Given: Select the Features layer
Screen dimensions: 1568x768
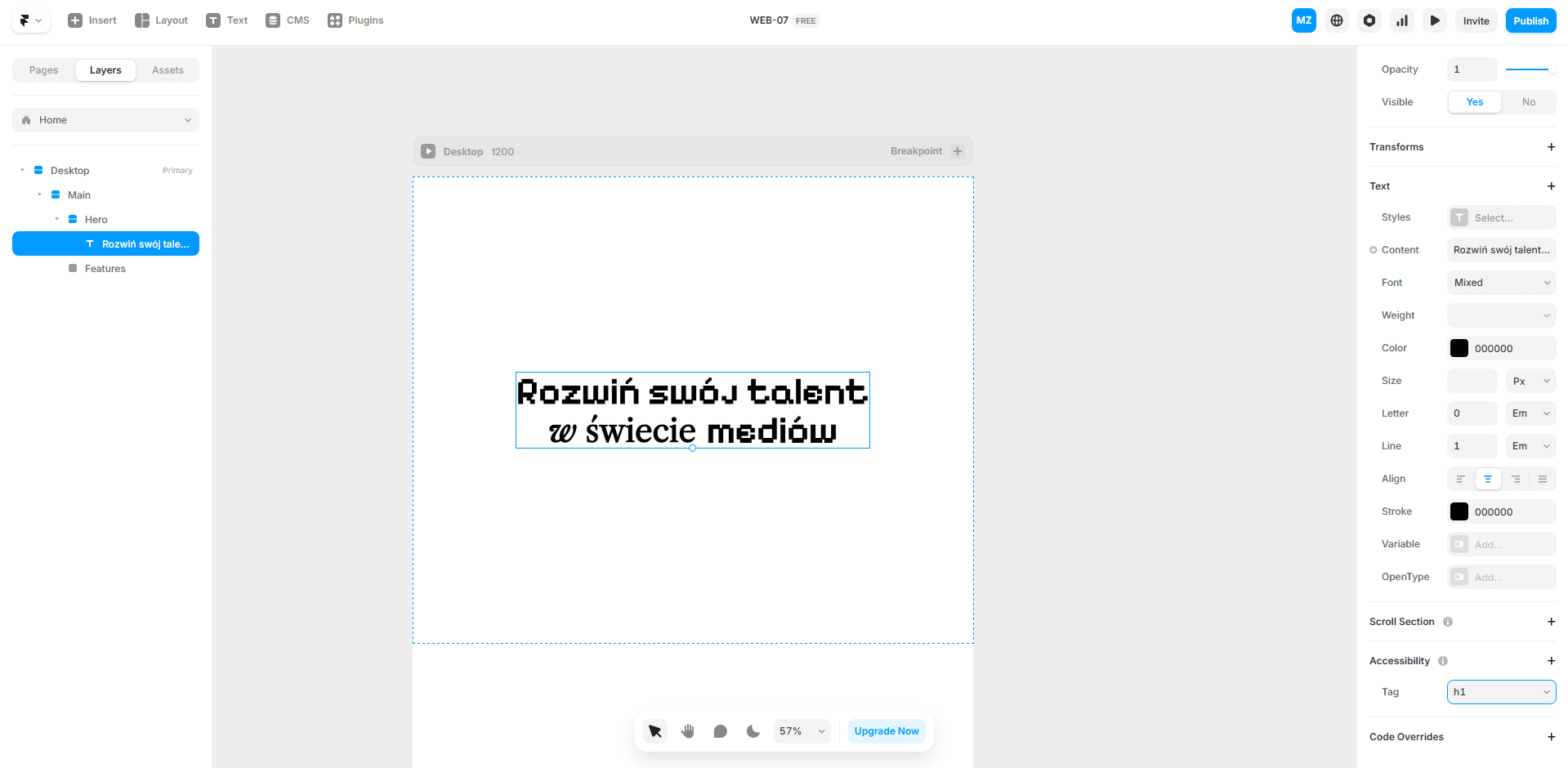Looking at the screenshot, I should 105,268.
